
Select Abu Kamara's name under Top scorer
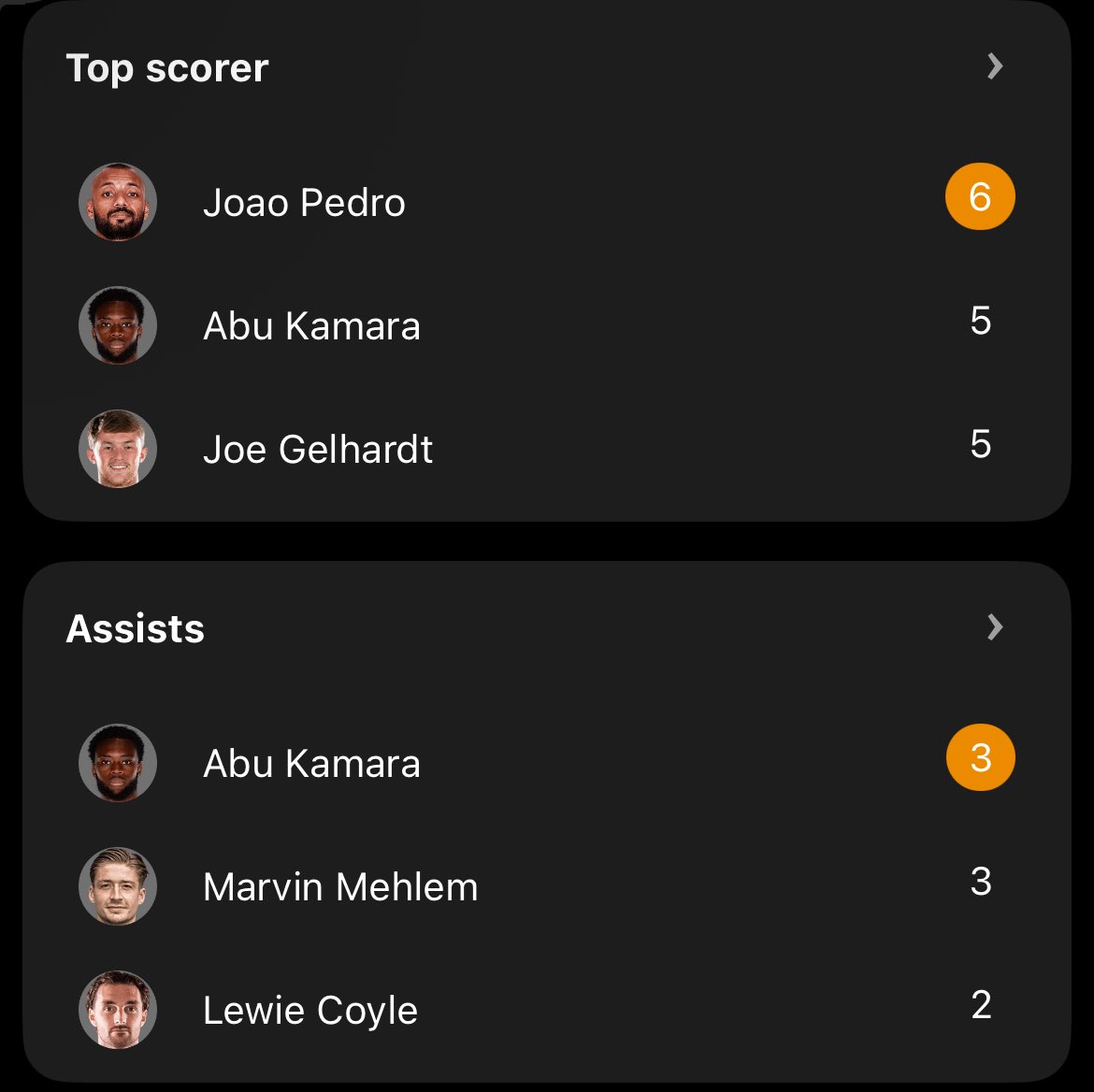311,326
